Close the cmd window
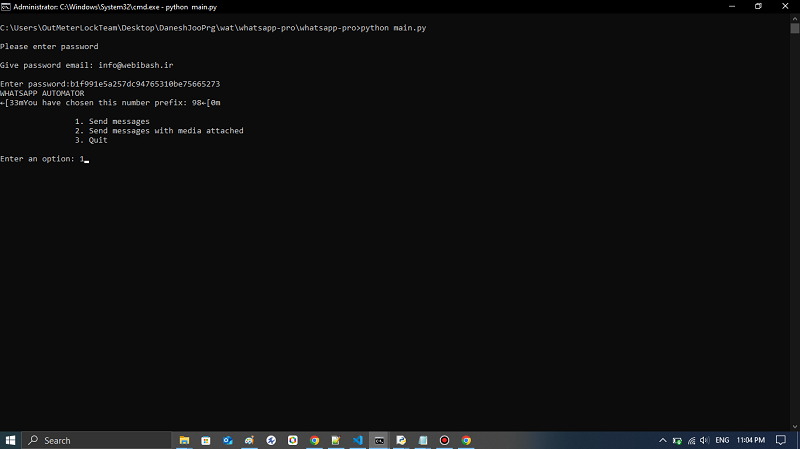This screenshot has width=800, height=449. [x=785, y=7]
